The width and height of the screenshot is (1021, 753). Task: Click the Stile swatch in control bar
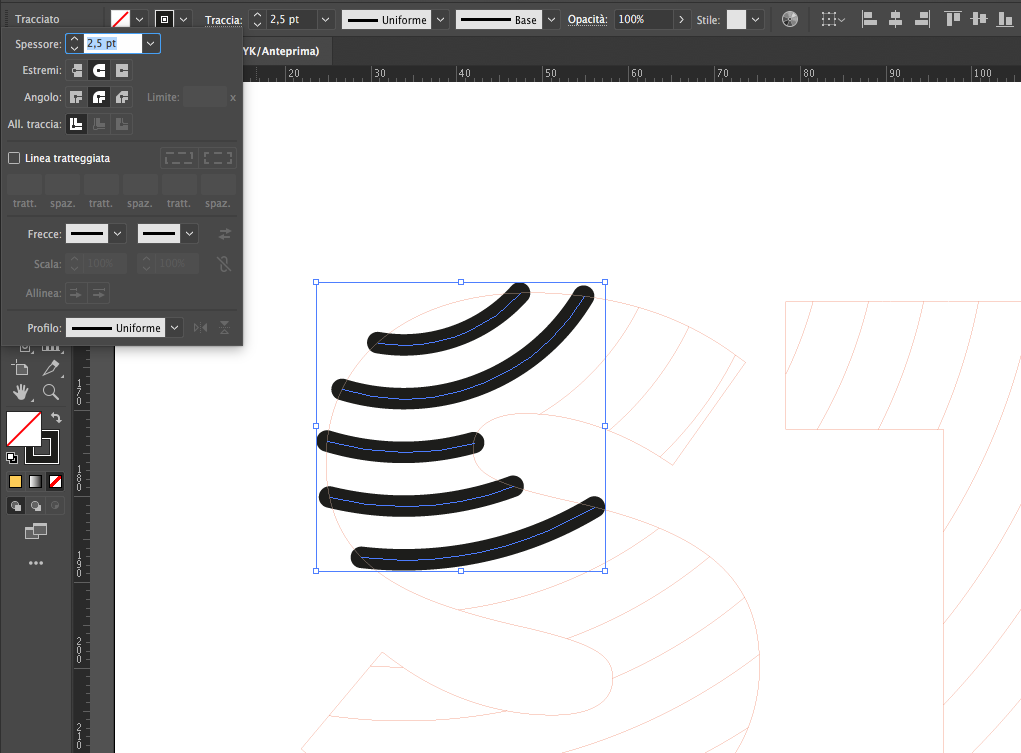[736, 20]
